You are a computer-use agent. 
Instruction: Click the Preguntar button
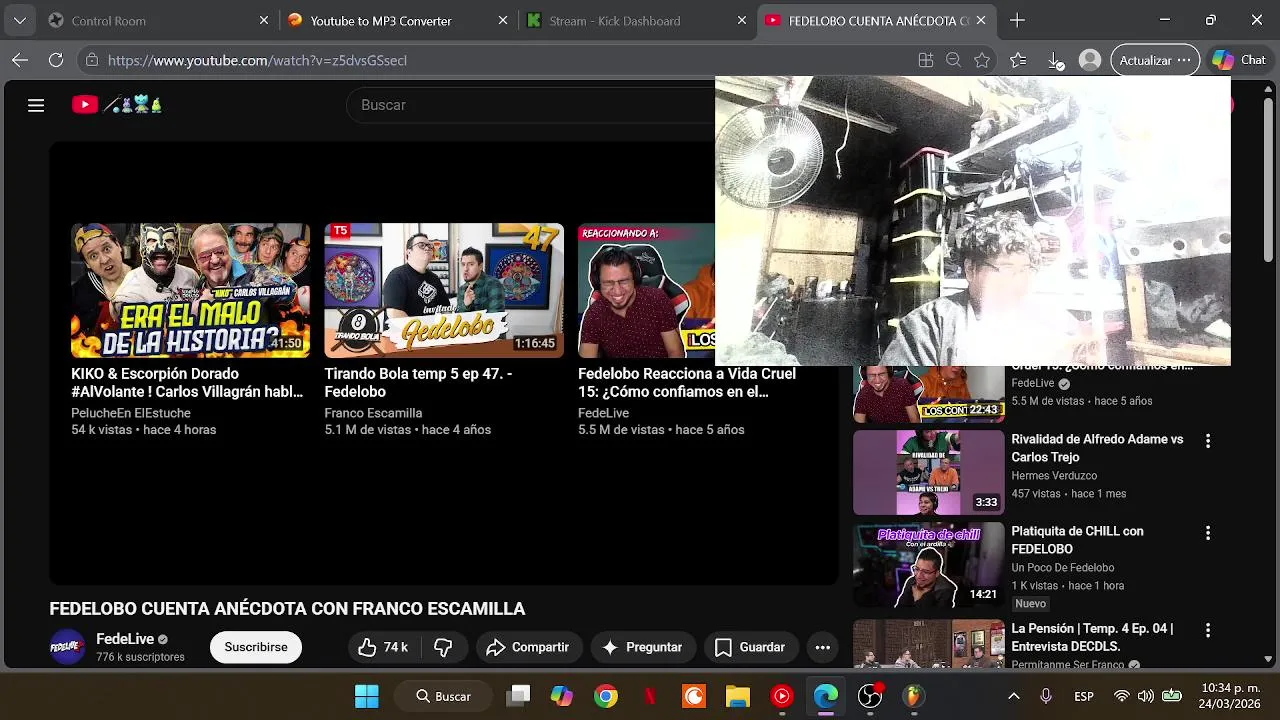[x=642, y=647]
